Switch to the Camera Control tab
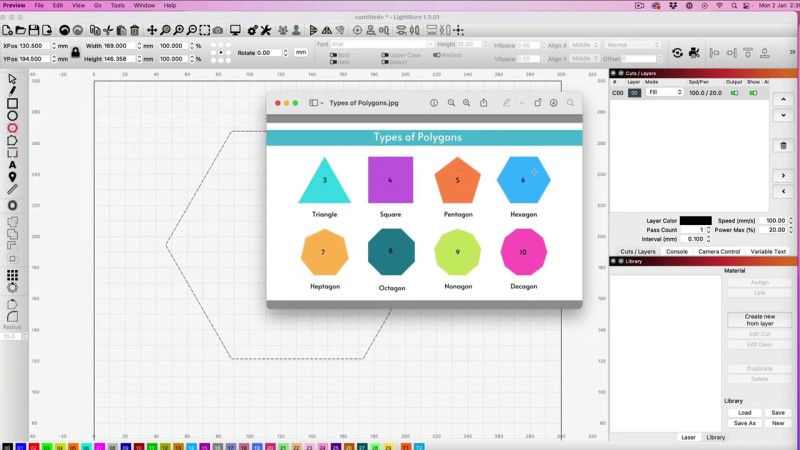Image resolution: width=800 pixels, height=450 pixels. (718, 251)
